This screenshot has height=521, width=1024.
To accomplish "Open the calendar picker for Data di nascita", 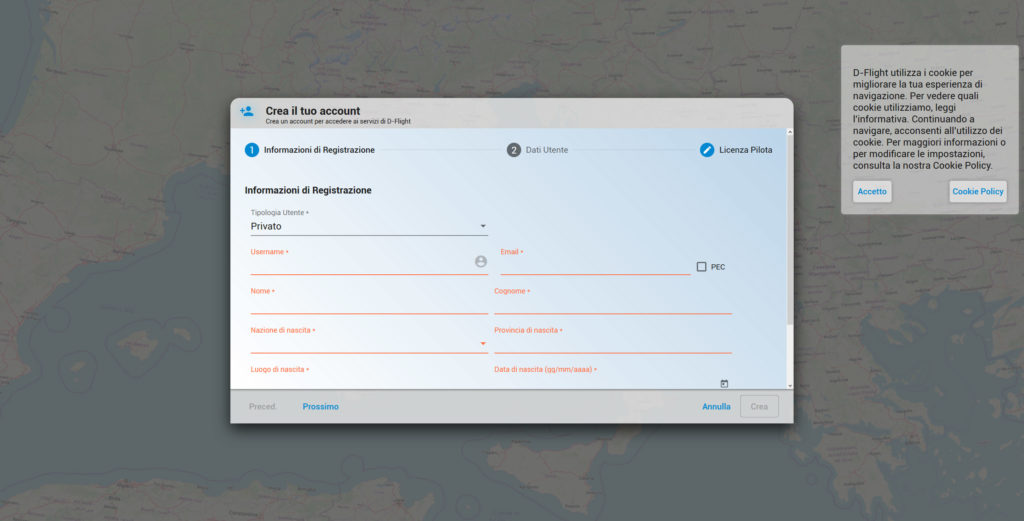I will point(724,384).
